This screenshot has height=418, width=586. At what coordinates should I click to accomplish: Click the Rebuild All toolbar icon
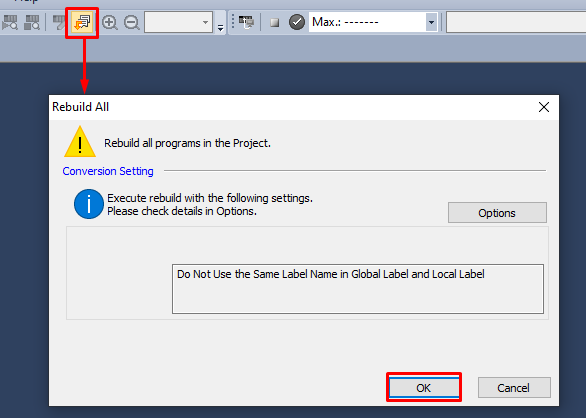pos(82,22)
